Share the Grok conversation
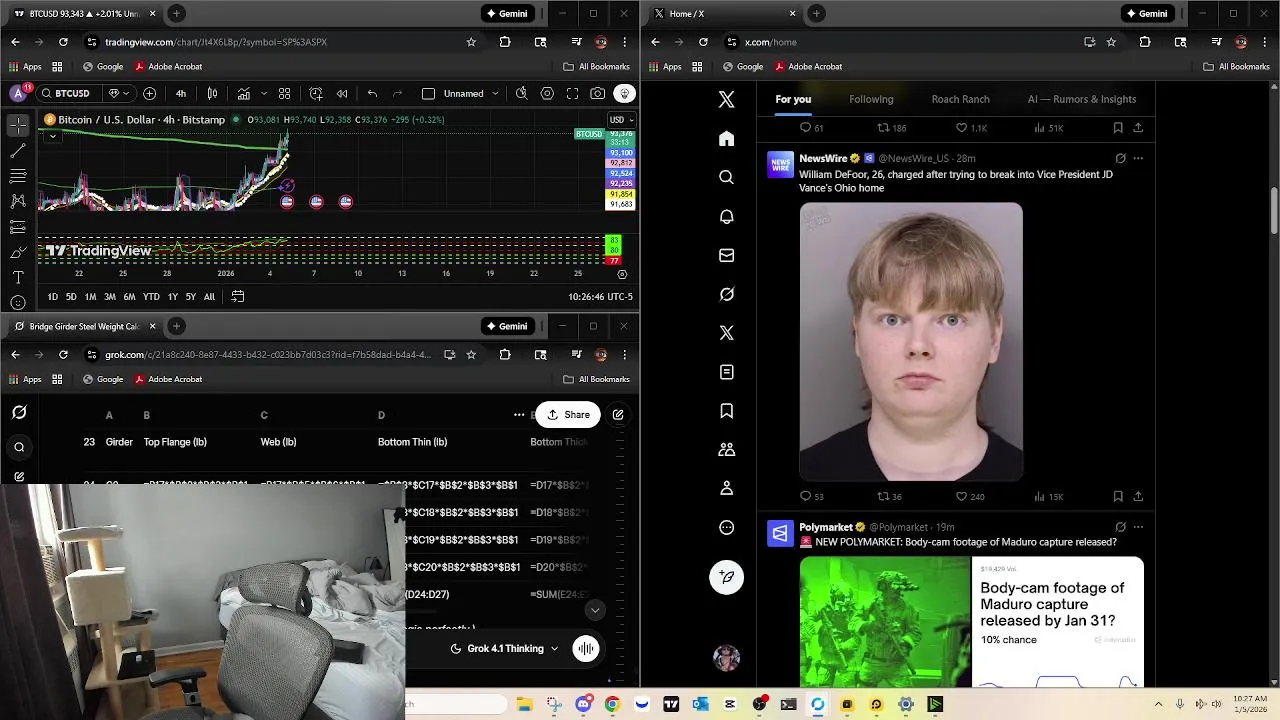The width and height of the screenshot is (1280, 720). [x=567, y=415]
